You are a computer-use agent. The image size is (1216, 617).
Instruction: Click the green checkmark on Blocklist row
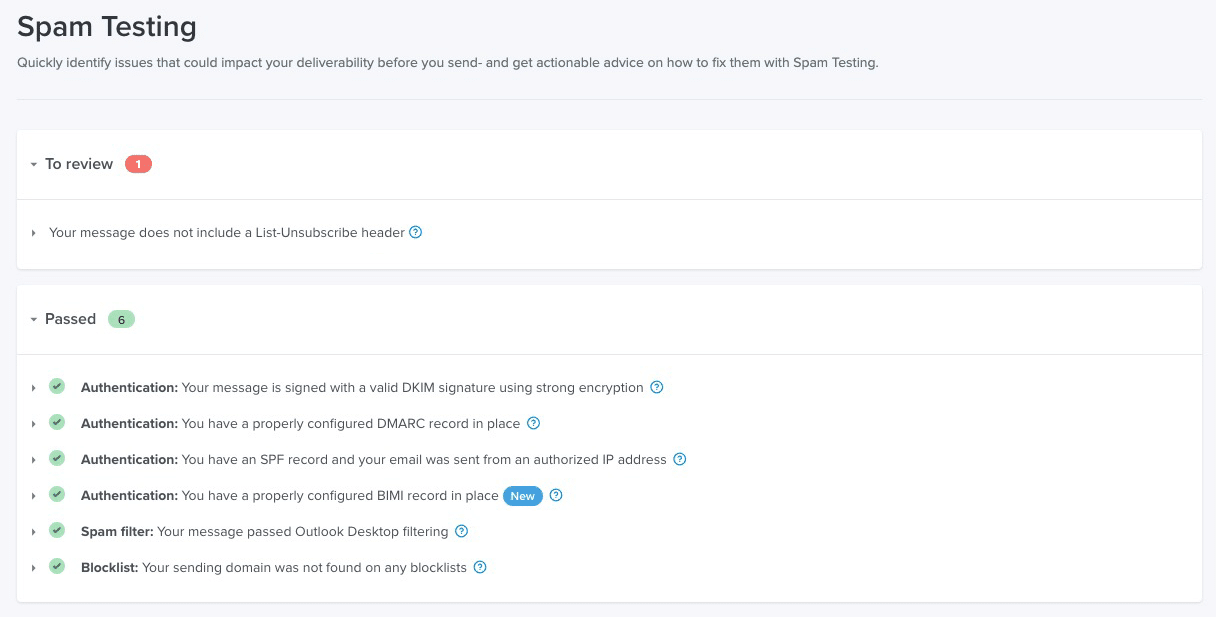[x=57, y=565]
